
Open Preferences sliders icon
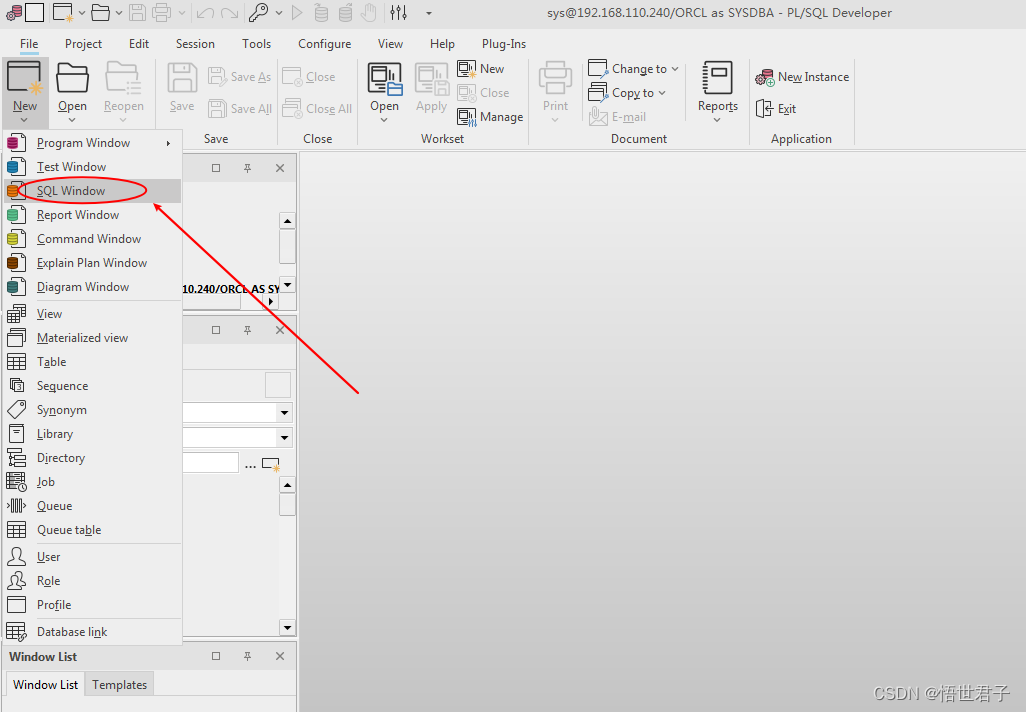(x=398, y=12)
